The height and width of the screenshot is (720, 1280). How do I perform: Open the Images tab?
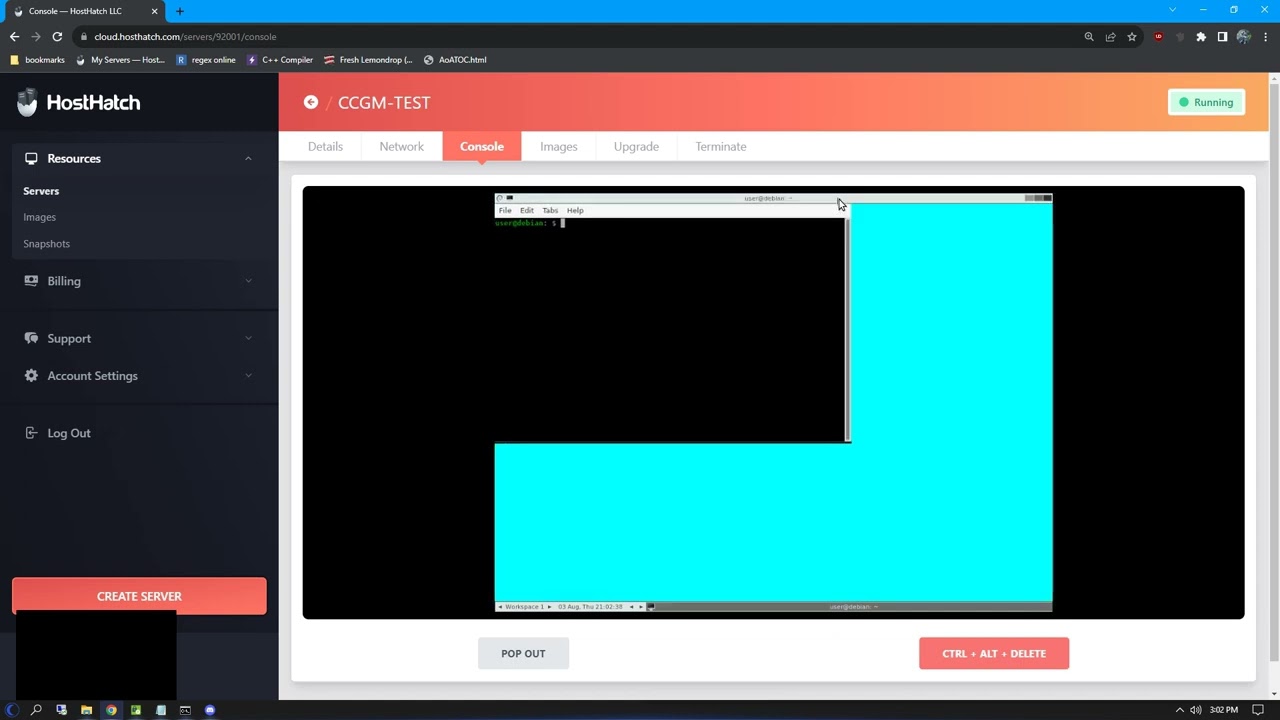[x=559, y=146]
